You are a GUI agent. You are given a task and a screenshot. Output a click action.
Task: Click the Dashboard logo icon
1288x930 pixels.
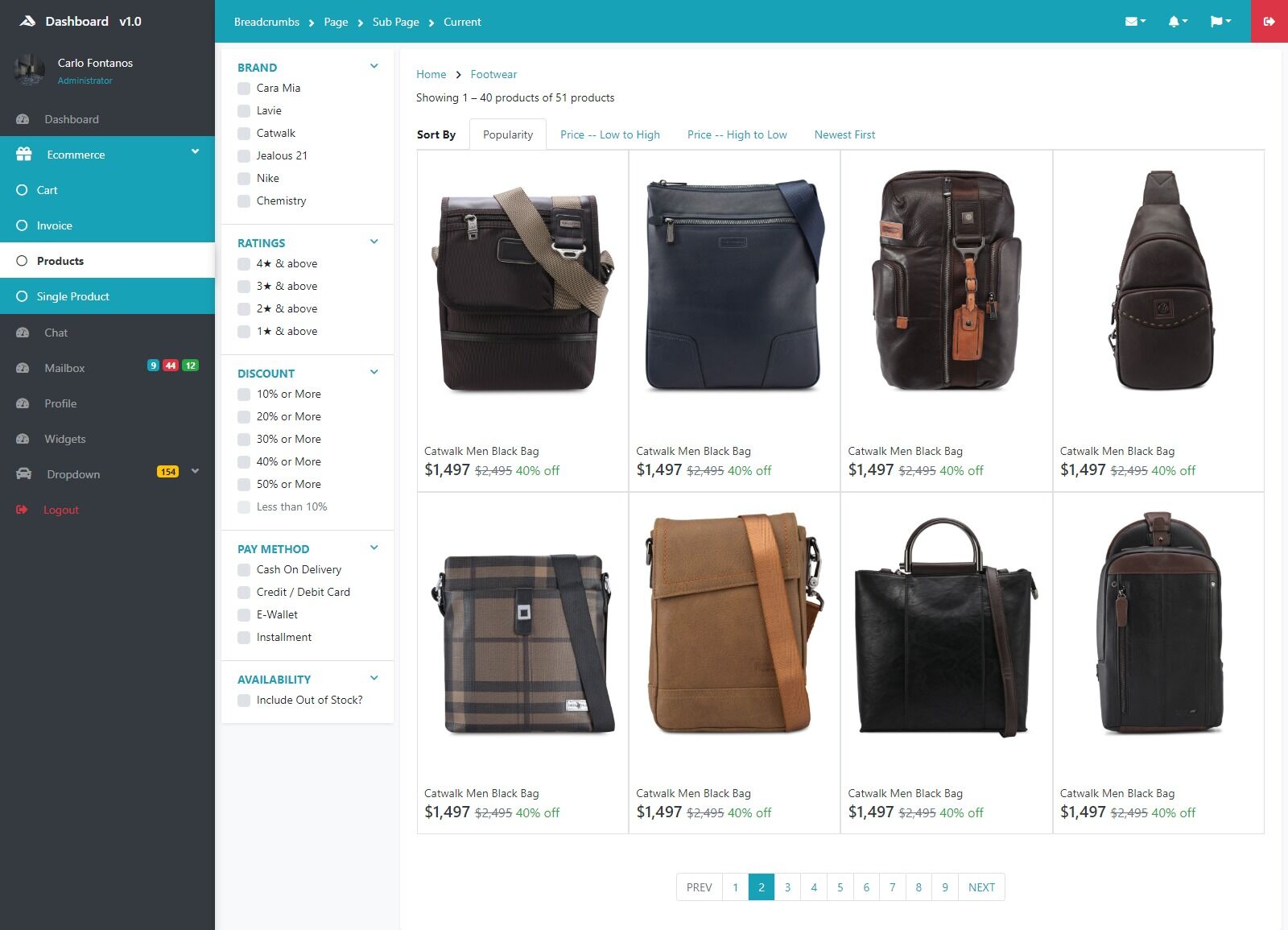[27, 21]
